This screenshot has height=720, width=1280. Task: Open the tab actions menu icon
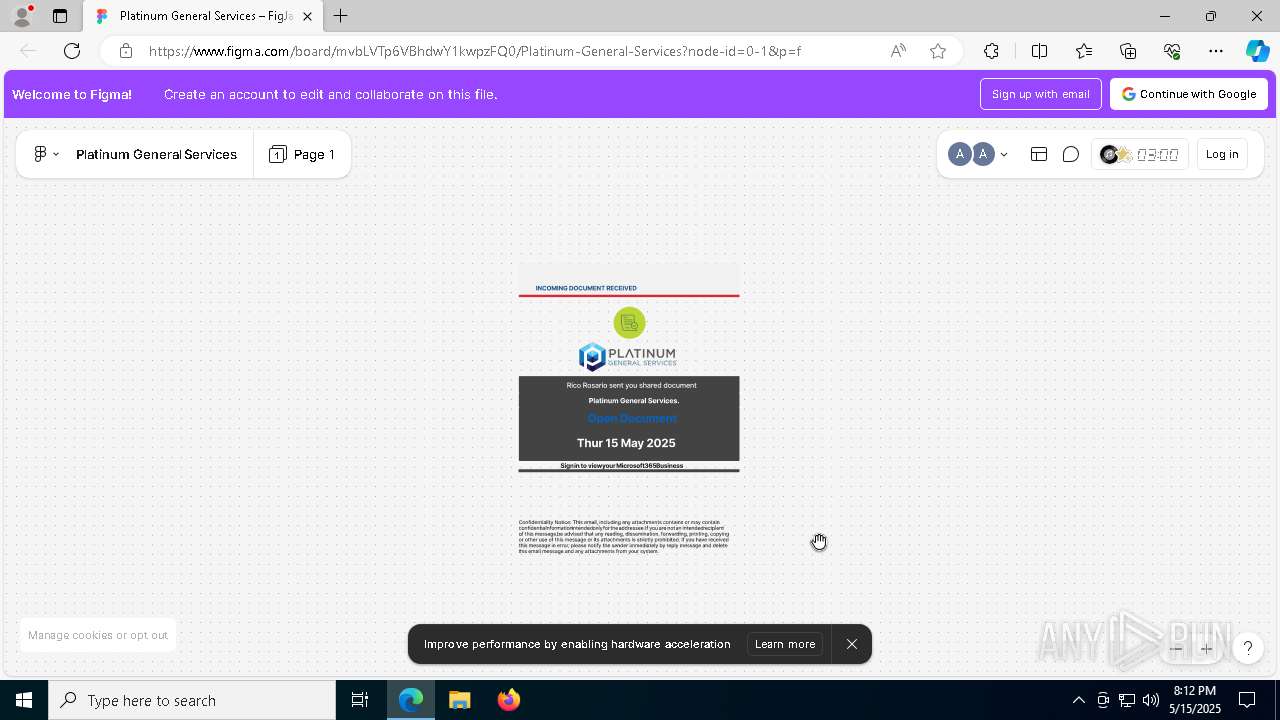60,16
